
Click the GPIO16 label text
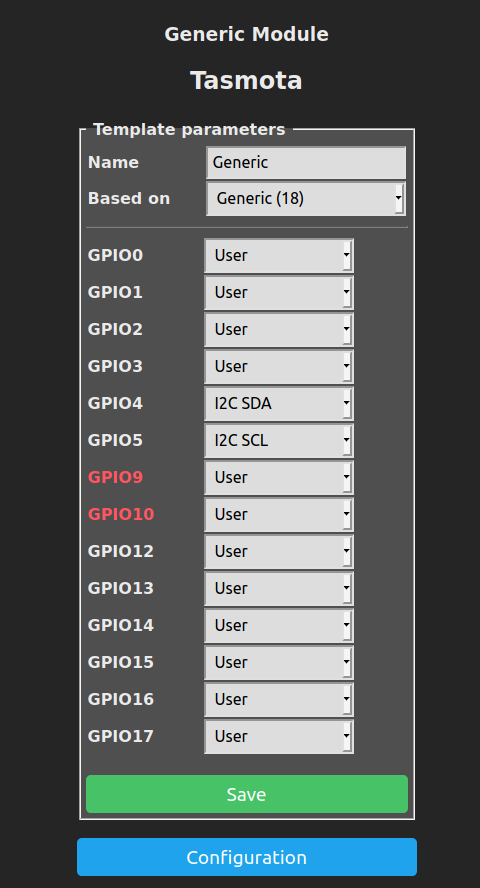[121, 699]
